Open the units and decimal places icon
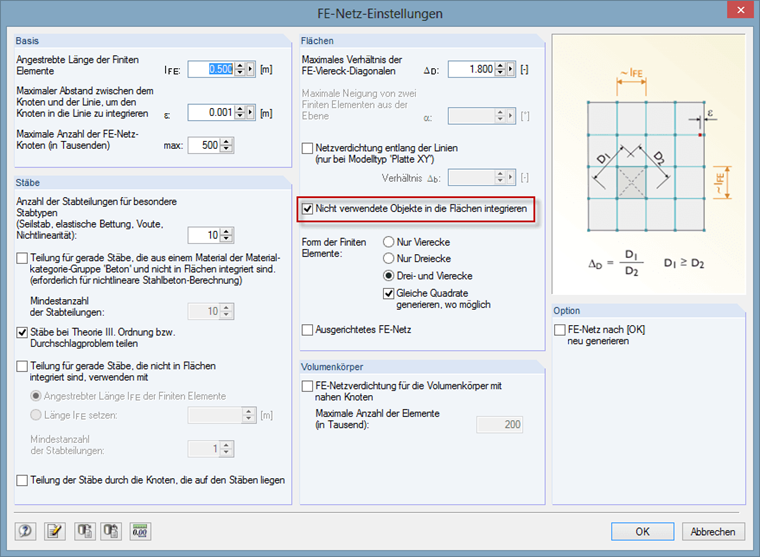760x557 pixels. click(141, 531)
